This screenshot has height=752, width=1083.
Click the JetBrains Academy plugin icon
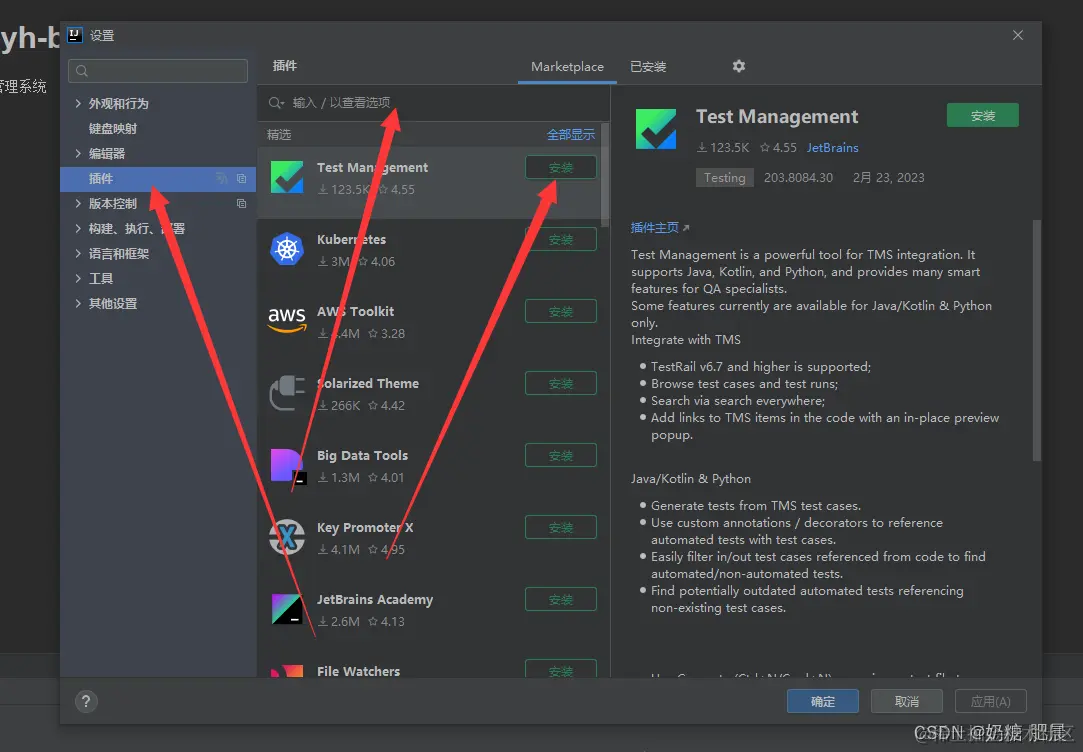tap(287, 609)
